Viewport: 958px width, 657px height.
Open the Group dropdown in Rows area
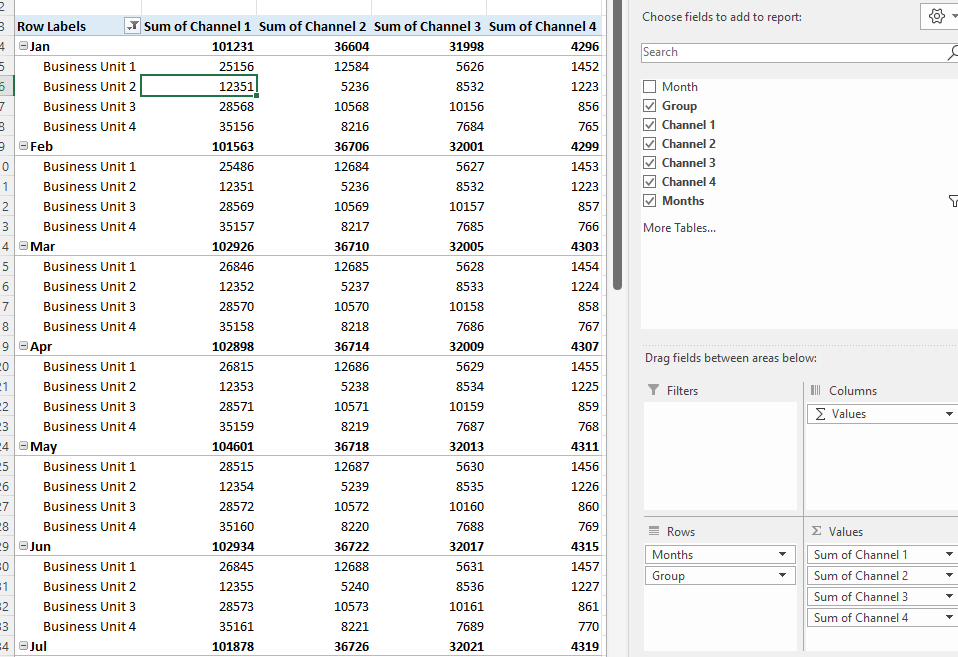click(x=782, y=575)
